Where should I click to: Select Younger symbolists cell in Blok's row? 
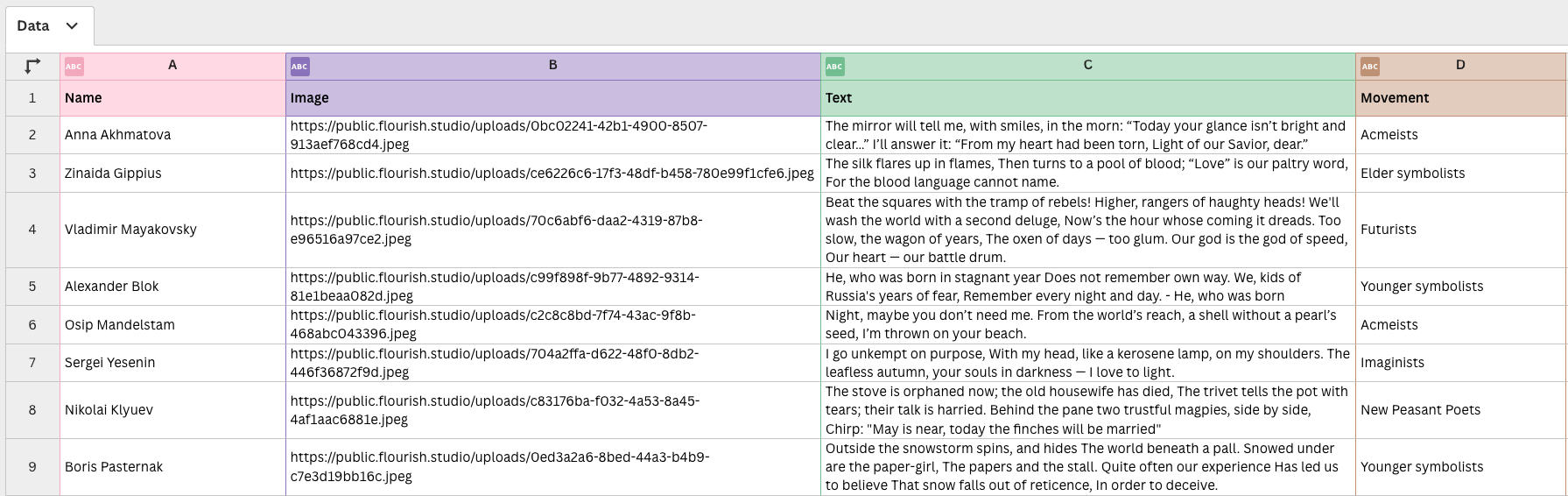click(1460, 287)
